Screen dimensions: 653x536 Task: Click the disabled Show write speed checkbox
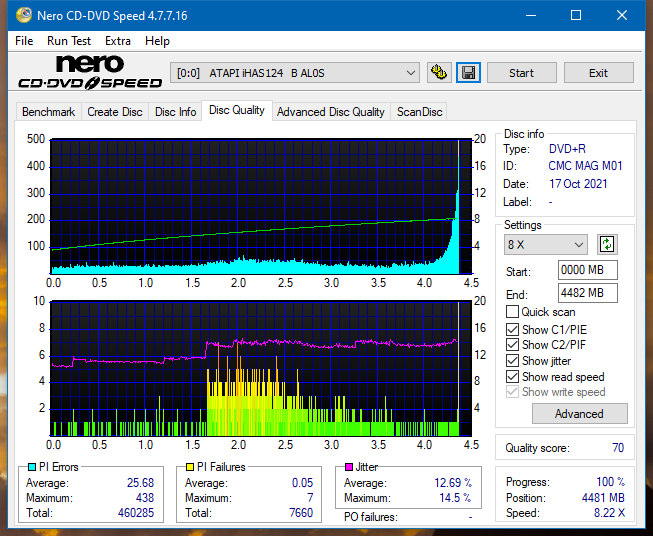click(x=512, y=392)
